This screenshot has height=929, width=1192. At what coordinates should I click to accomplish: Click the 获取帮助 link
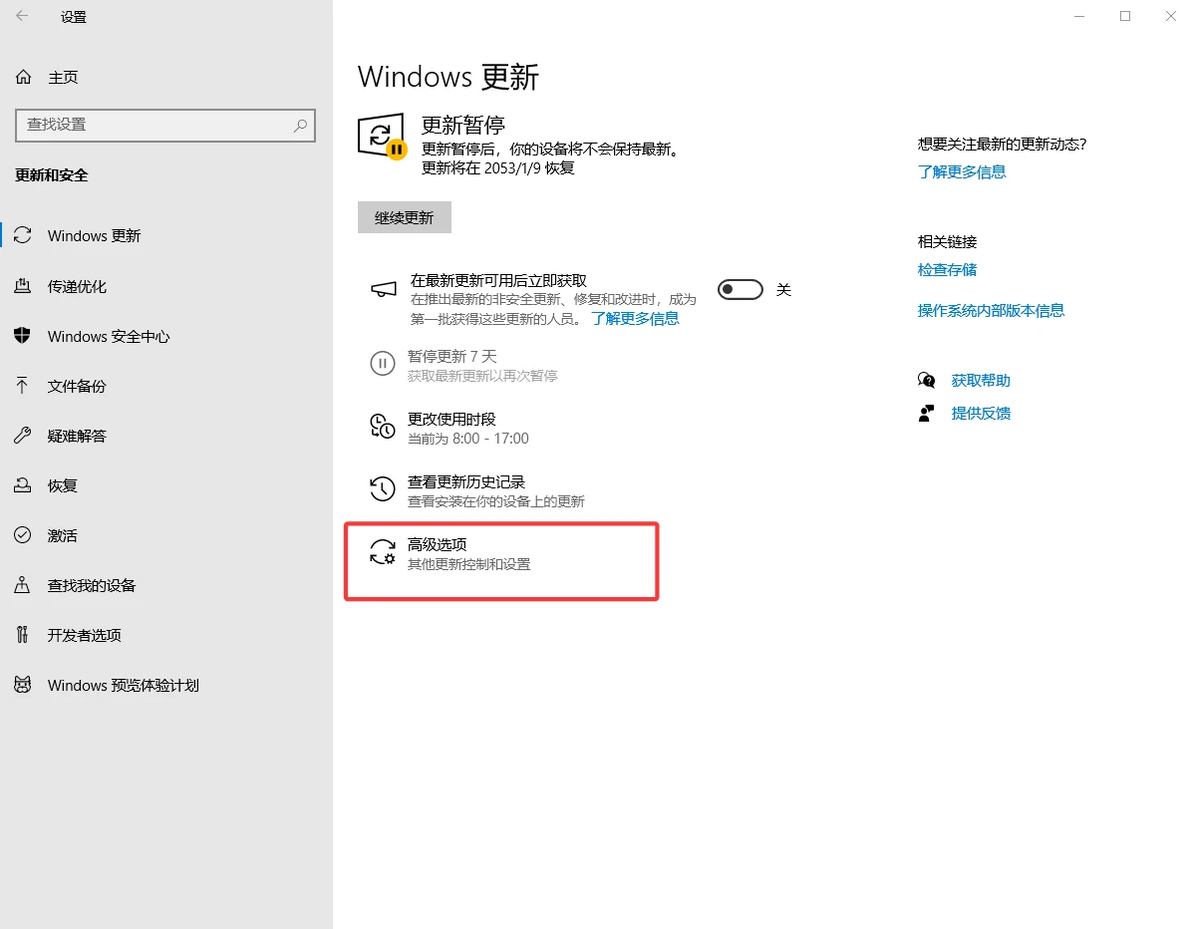tap(981, 380)
